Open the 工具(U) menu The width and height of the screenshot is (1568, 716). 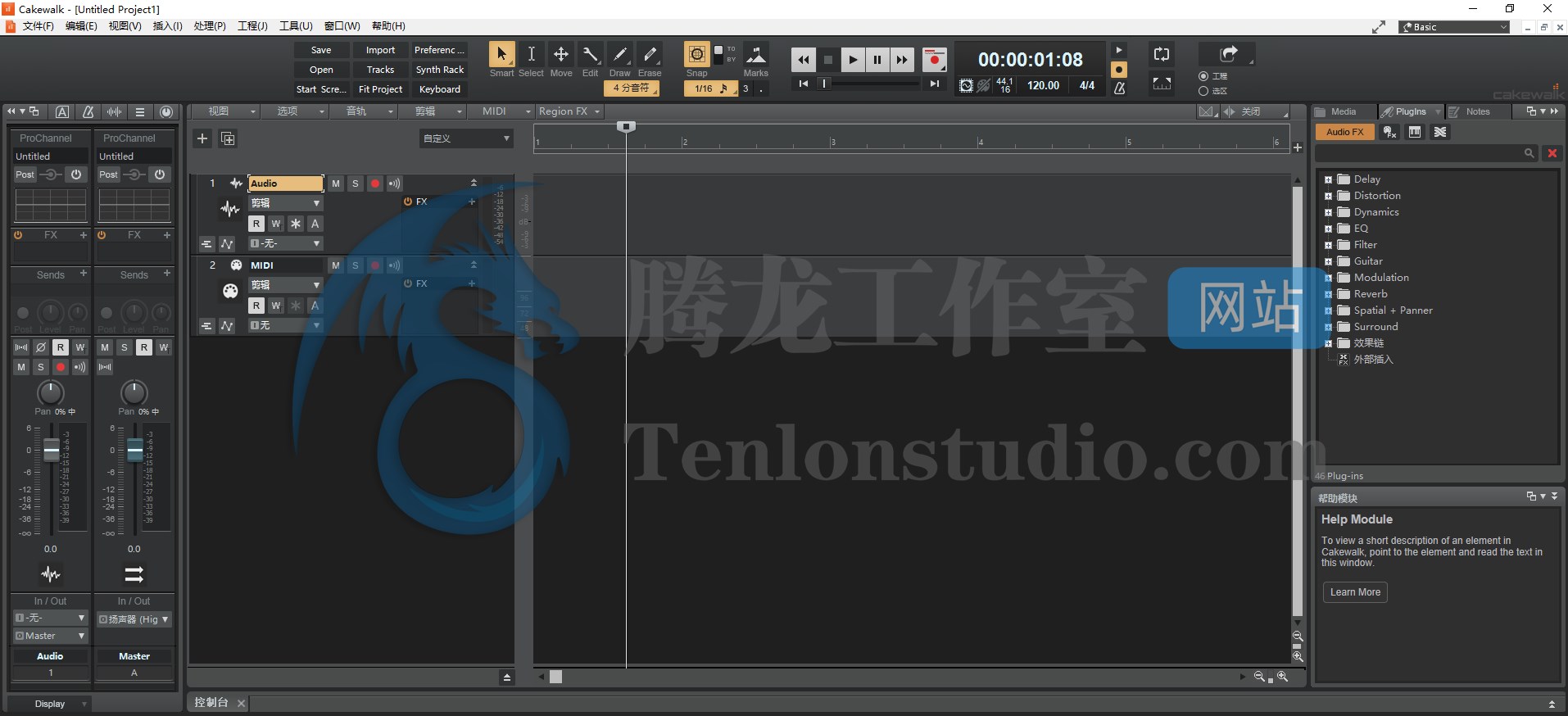pyautogui.click(x=296, y=26)
